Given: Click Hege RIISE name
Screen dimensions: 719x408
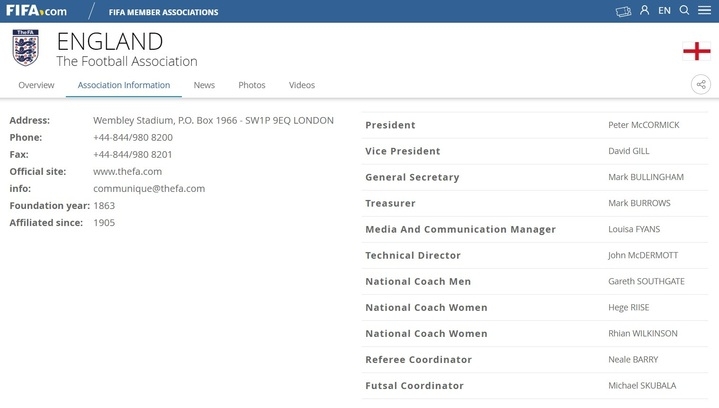Looking at the screenshot, I should (629, 308).
